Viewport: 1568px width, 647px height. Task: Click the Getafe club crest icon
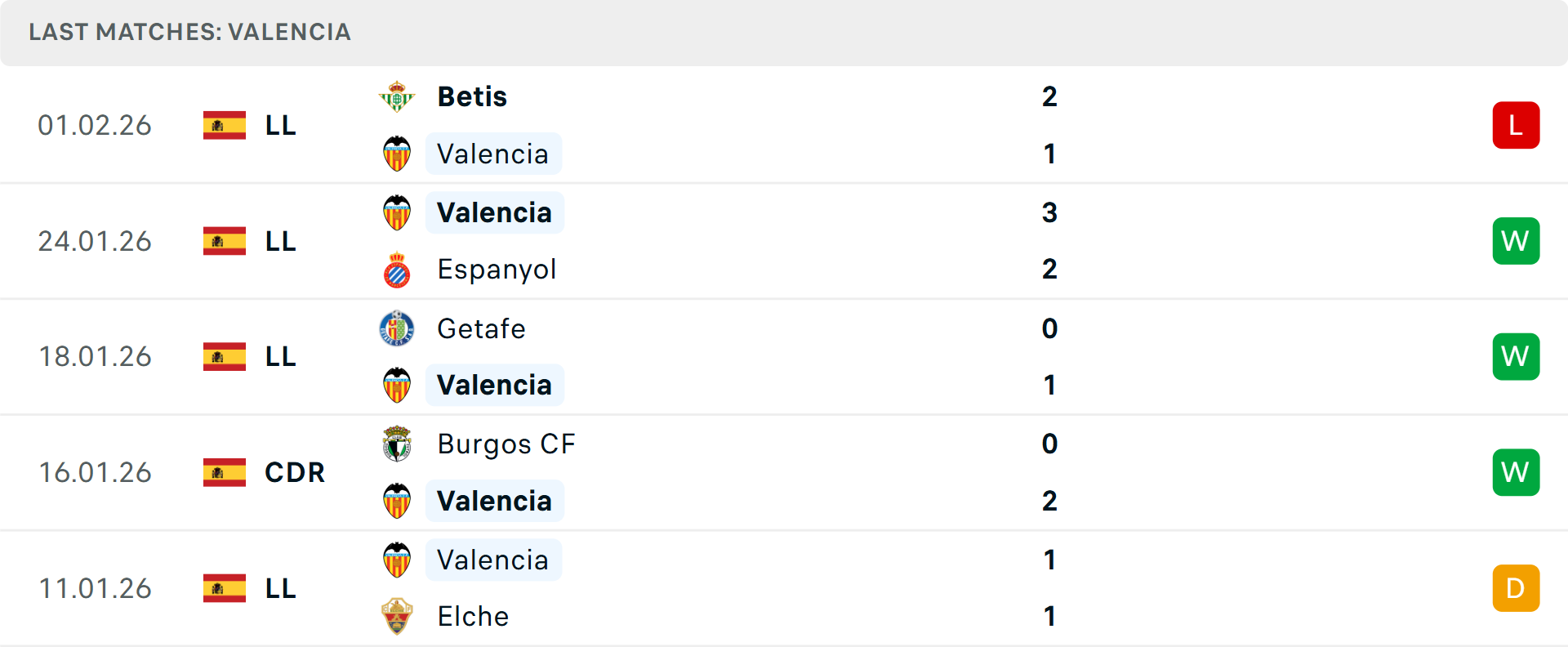(397, 328)
